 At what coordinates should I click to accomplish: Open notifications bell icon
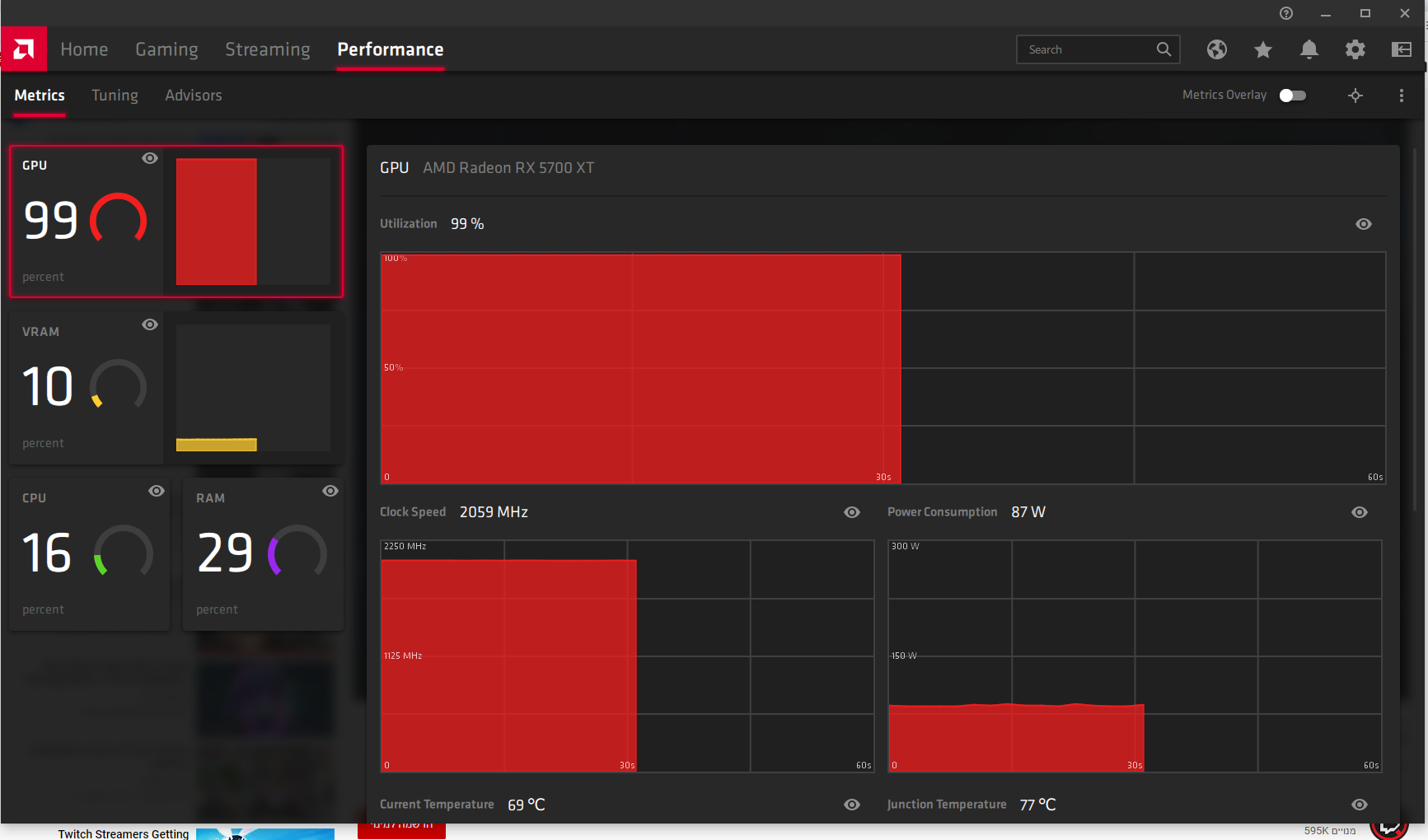(x=1309, y=49)
